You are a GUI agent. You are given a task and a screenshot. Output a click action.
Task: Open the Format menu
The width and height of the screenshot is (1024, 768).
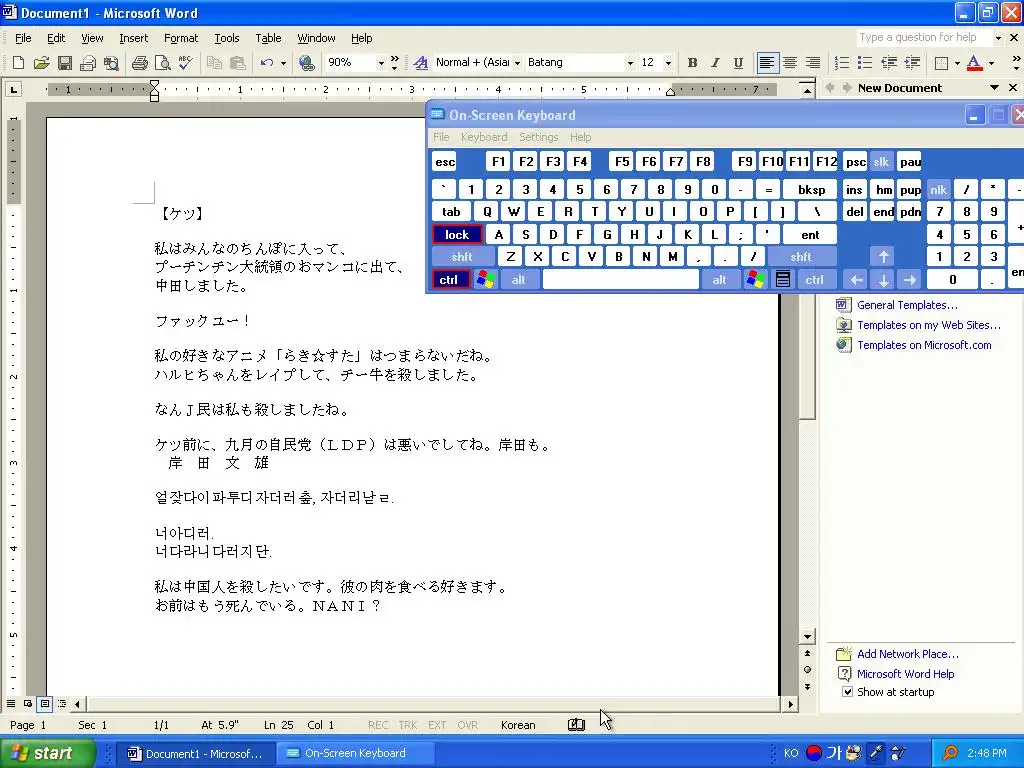click(181, 38)
